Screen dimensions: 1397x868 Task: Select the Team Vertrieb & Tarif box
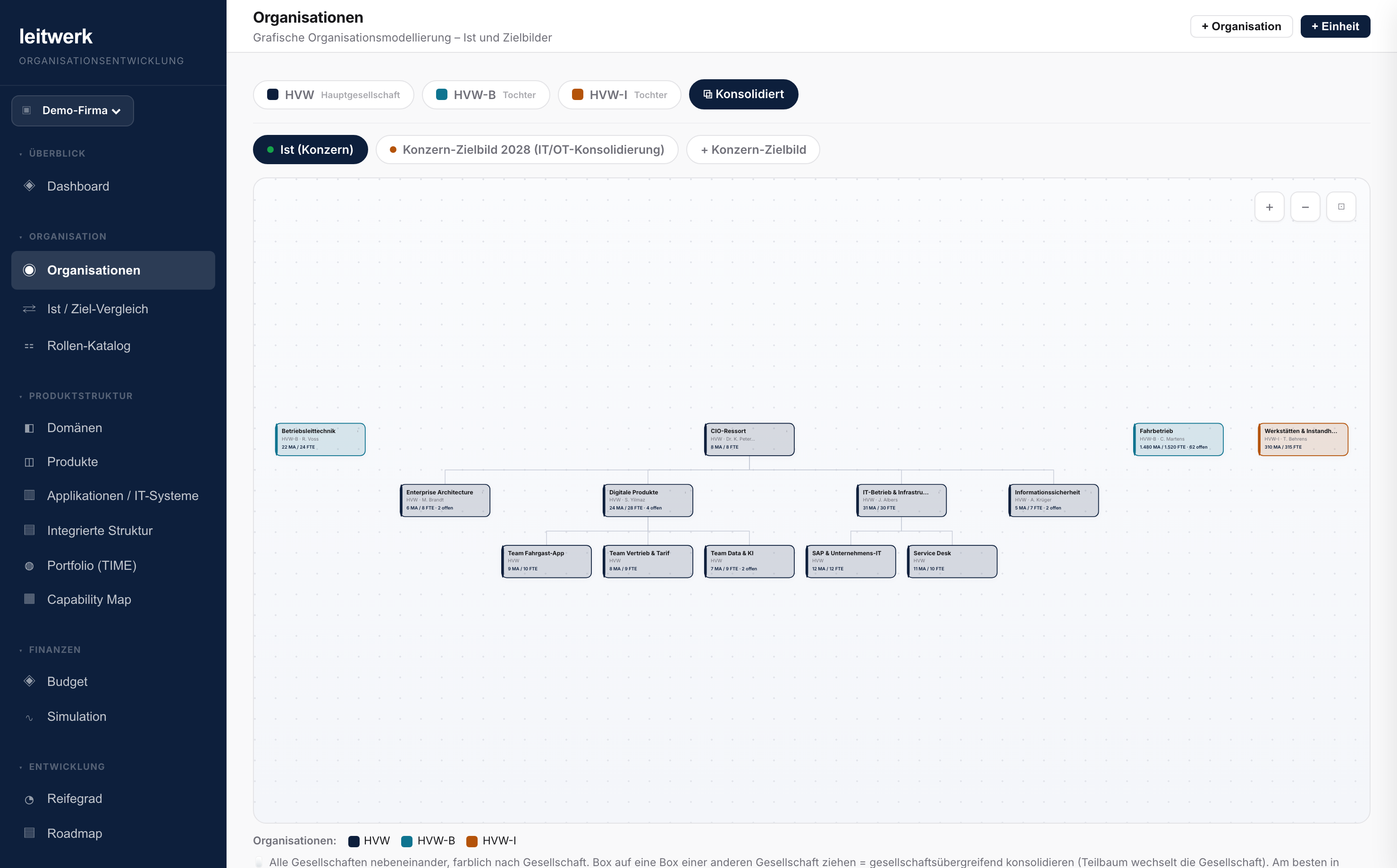[648, 561]
